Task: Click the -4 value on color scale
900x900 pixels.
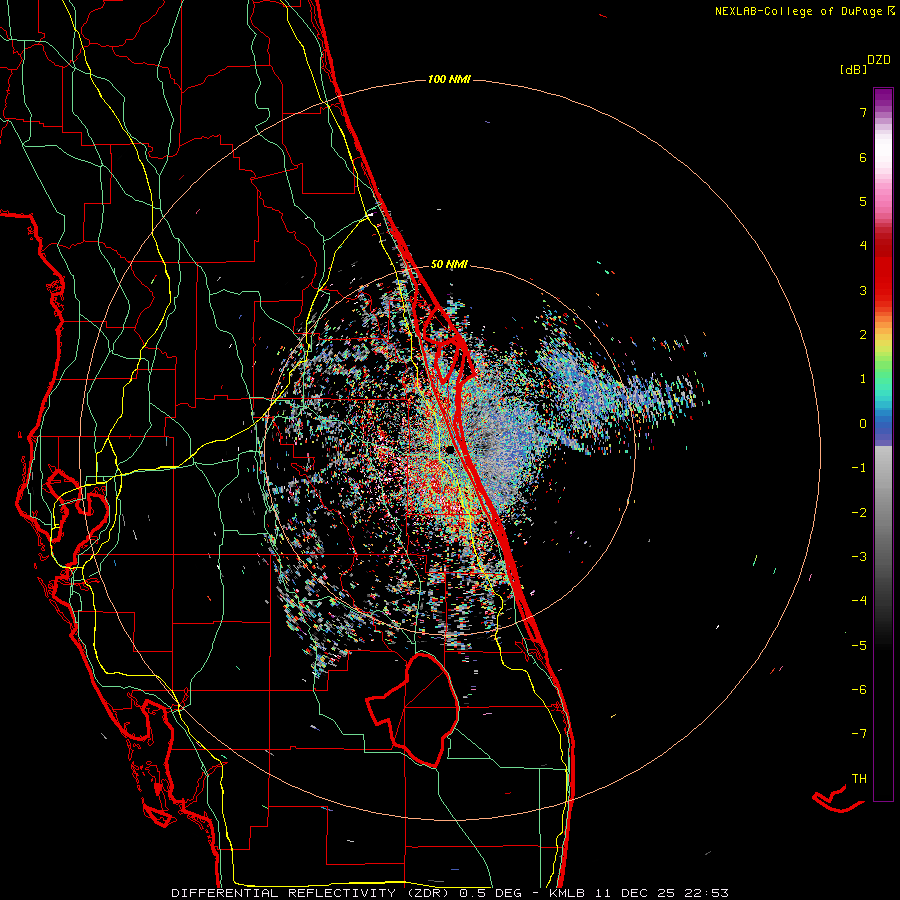Action: [859, 601]
